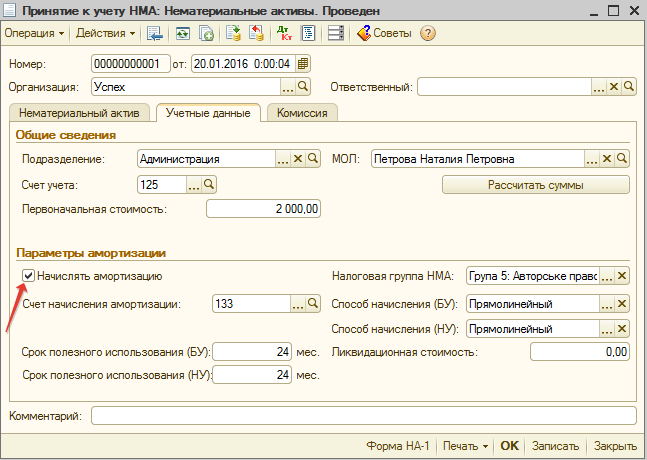Click the OK button
The height and width of the screenshot is (460, 647).
(x=510, y=446)
